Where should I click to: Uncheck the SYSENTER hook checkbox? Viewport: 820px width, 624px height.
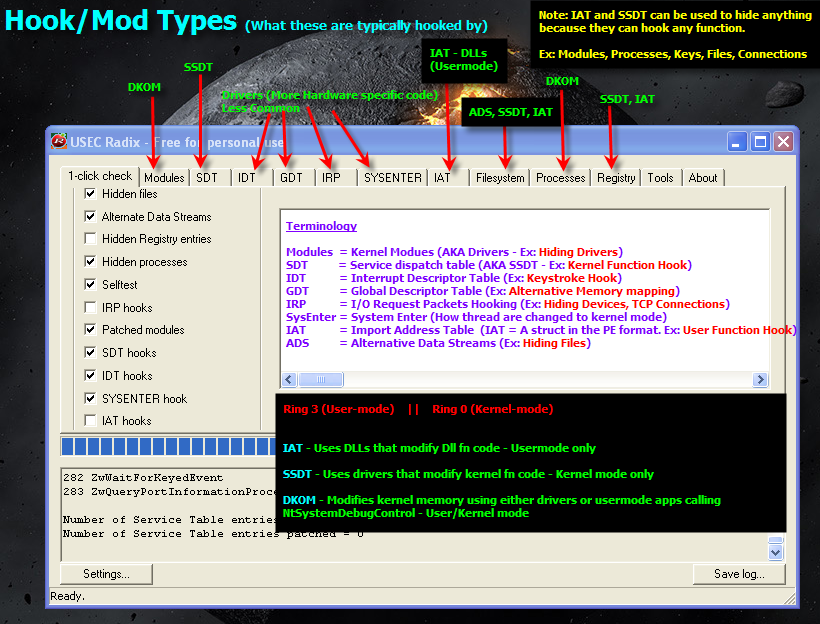(x=90, y=399)
